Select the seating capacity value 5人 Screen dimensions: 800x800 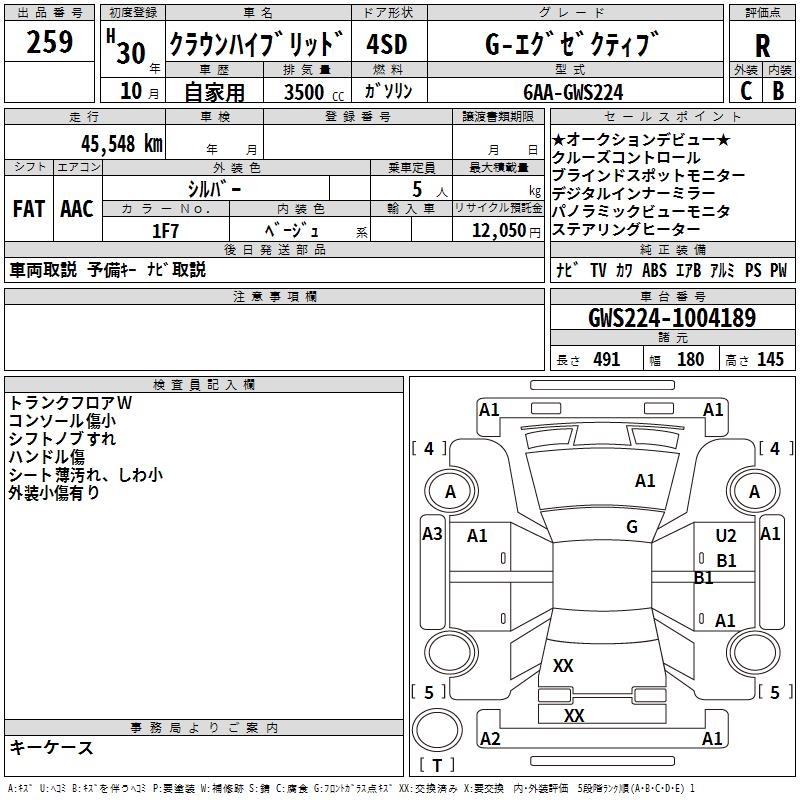[x=430, y=190]
